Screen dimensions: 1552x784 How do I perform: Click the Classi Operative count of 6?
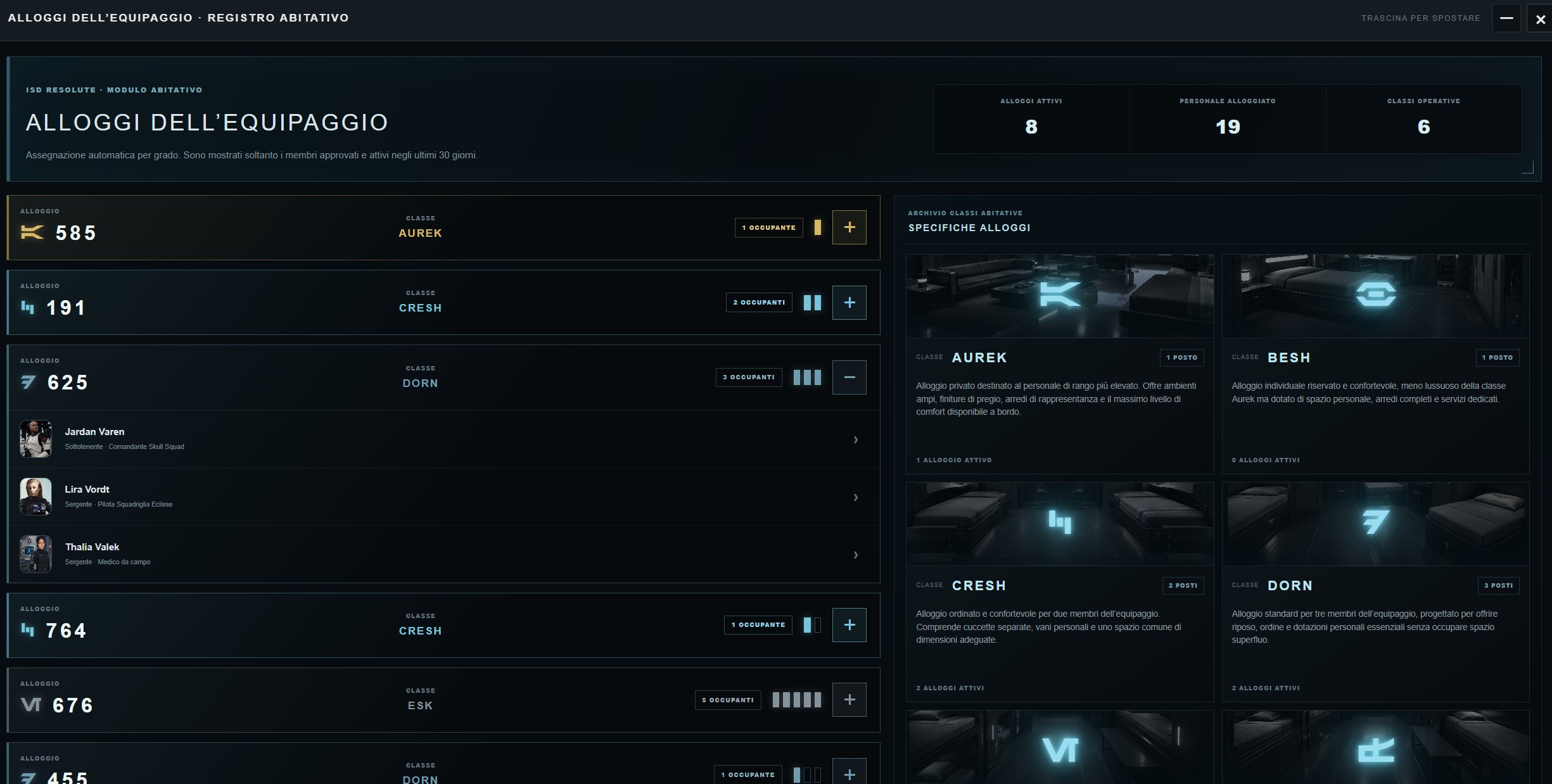click(x=1424, y=127)
